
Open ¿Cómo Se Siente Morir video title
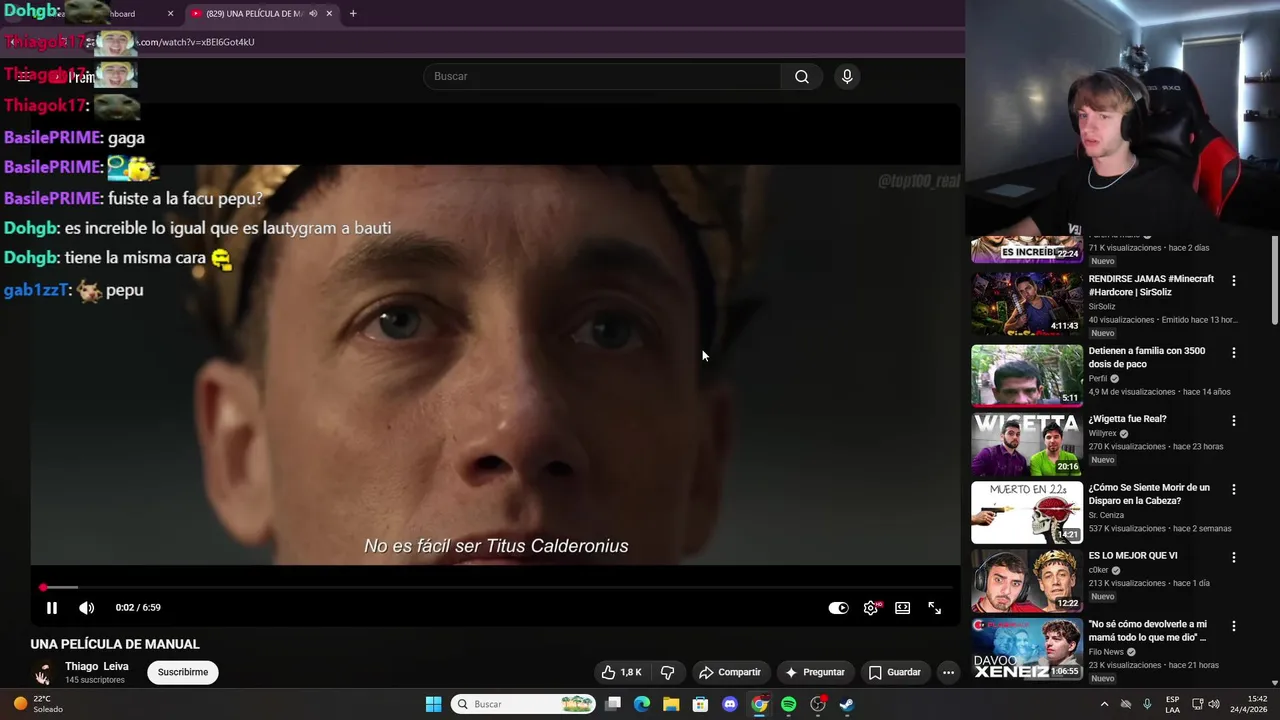coord(1149,494)
